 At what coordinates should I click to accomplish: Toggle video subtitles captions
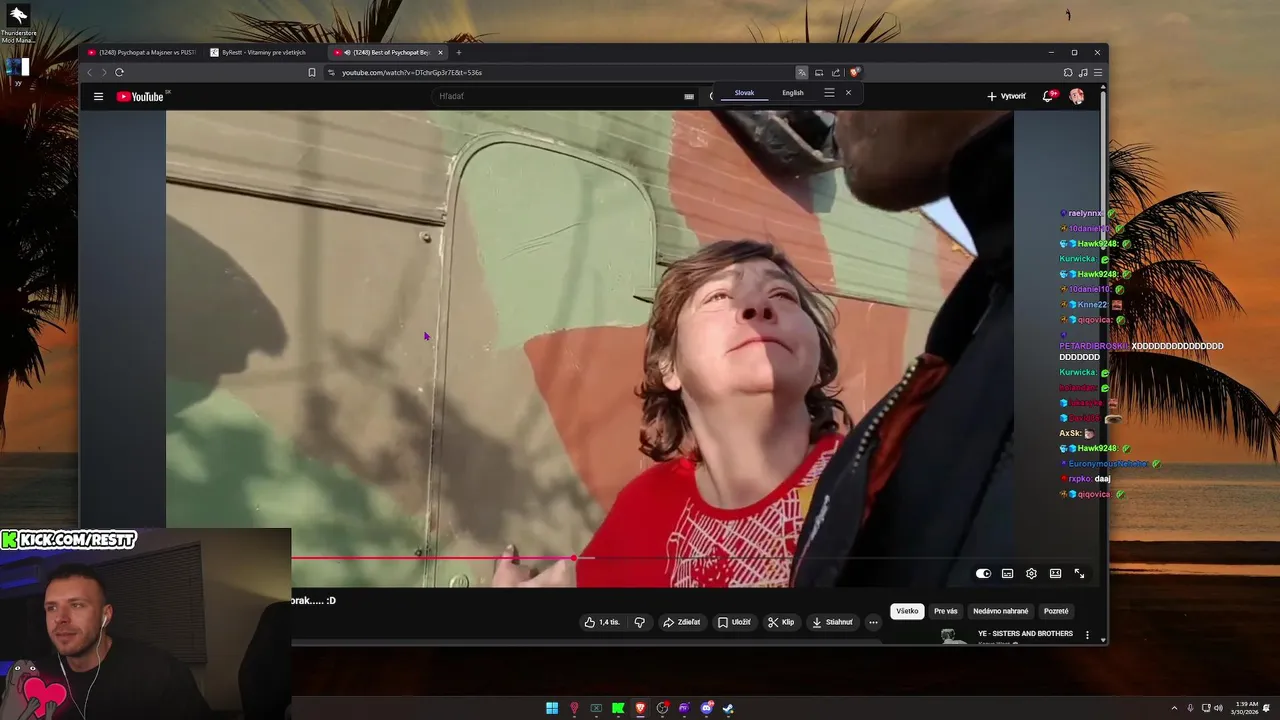coord(1007,574)
